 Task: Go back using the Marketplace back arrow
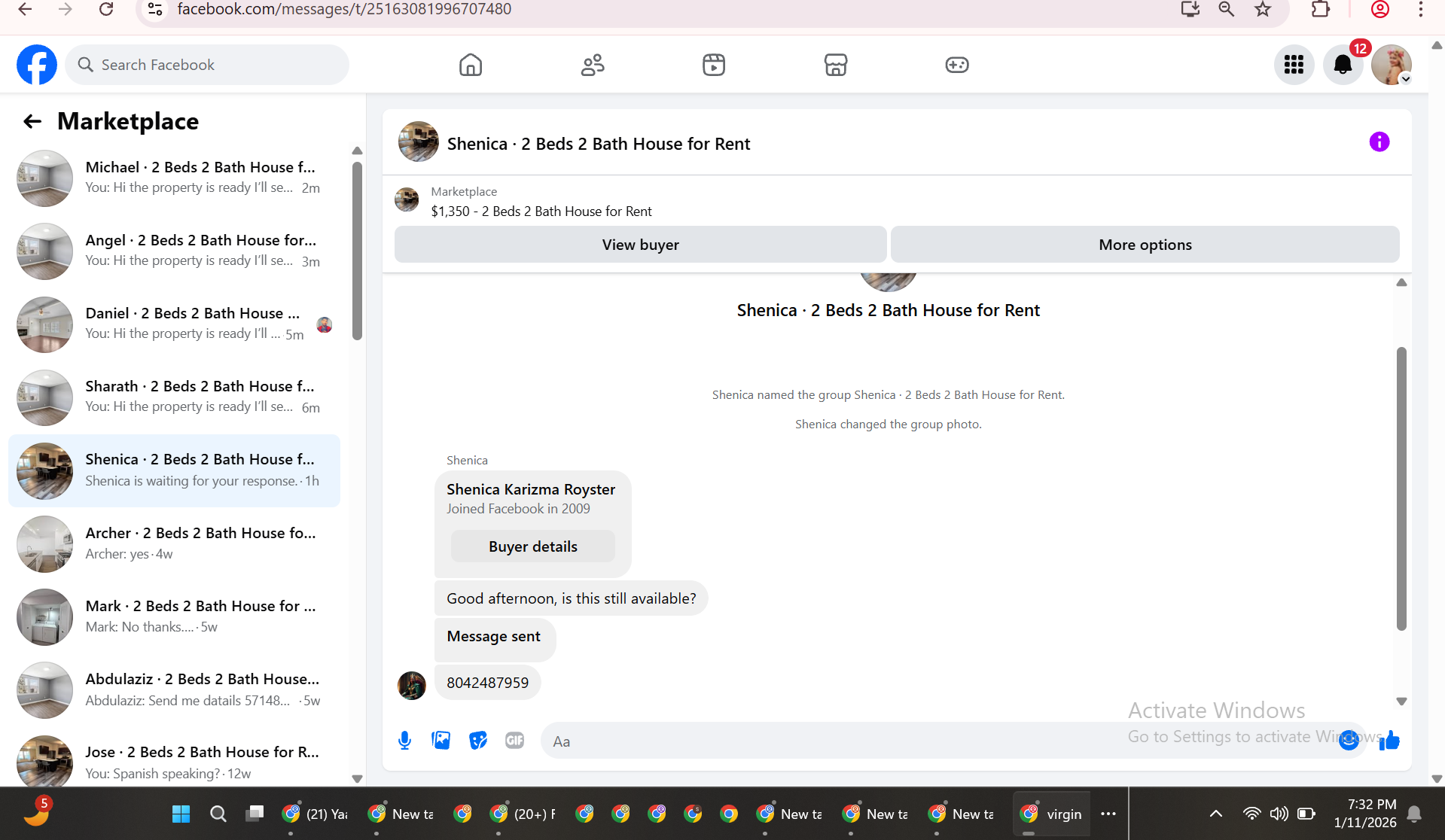point(32,121)
